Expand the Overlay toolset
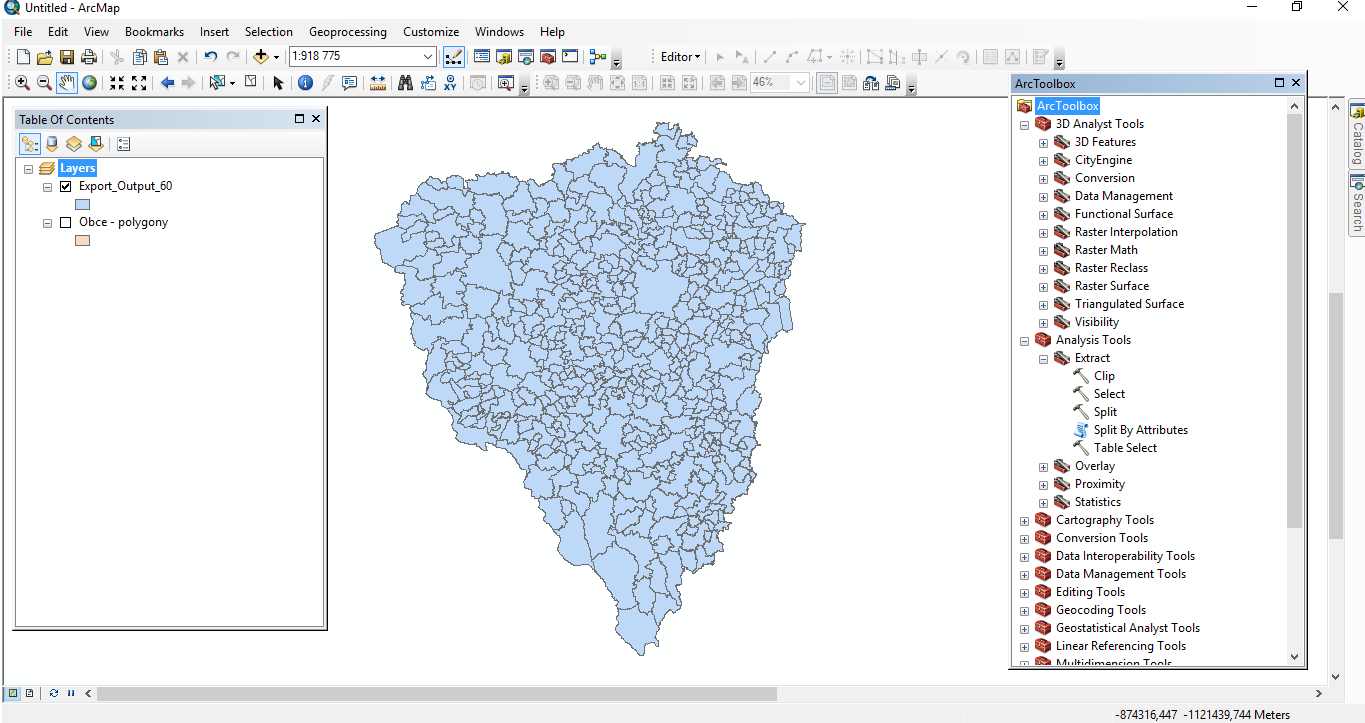The width and height of the screenshot is (1365, 723). tap(1043, 467)
